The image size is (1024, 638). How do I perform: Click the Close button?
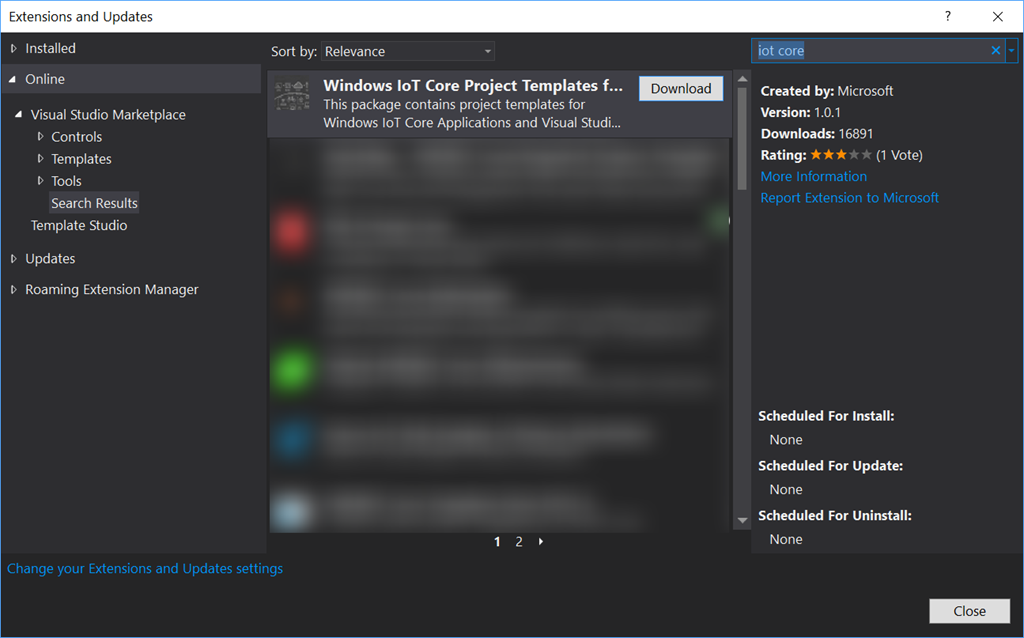(969, 611)
